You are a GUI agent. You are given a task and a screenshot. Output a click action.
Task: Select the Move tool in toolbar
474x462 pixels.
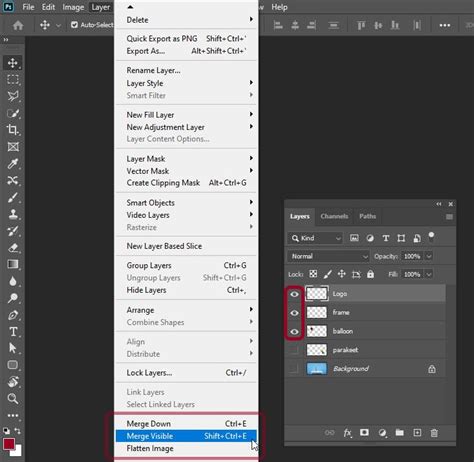[13, 63]
